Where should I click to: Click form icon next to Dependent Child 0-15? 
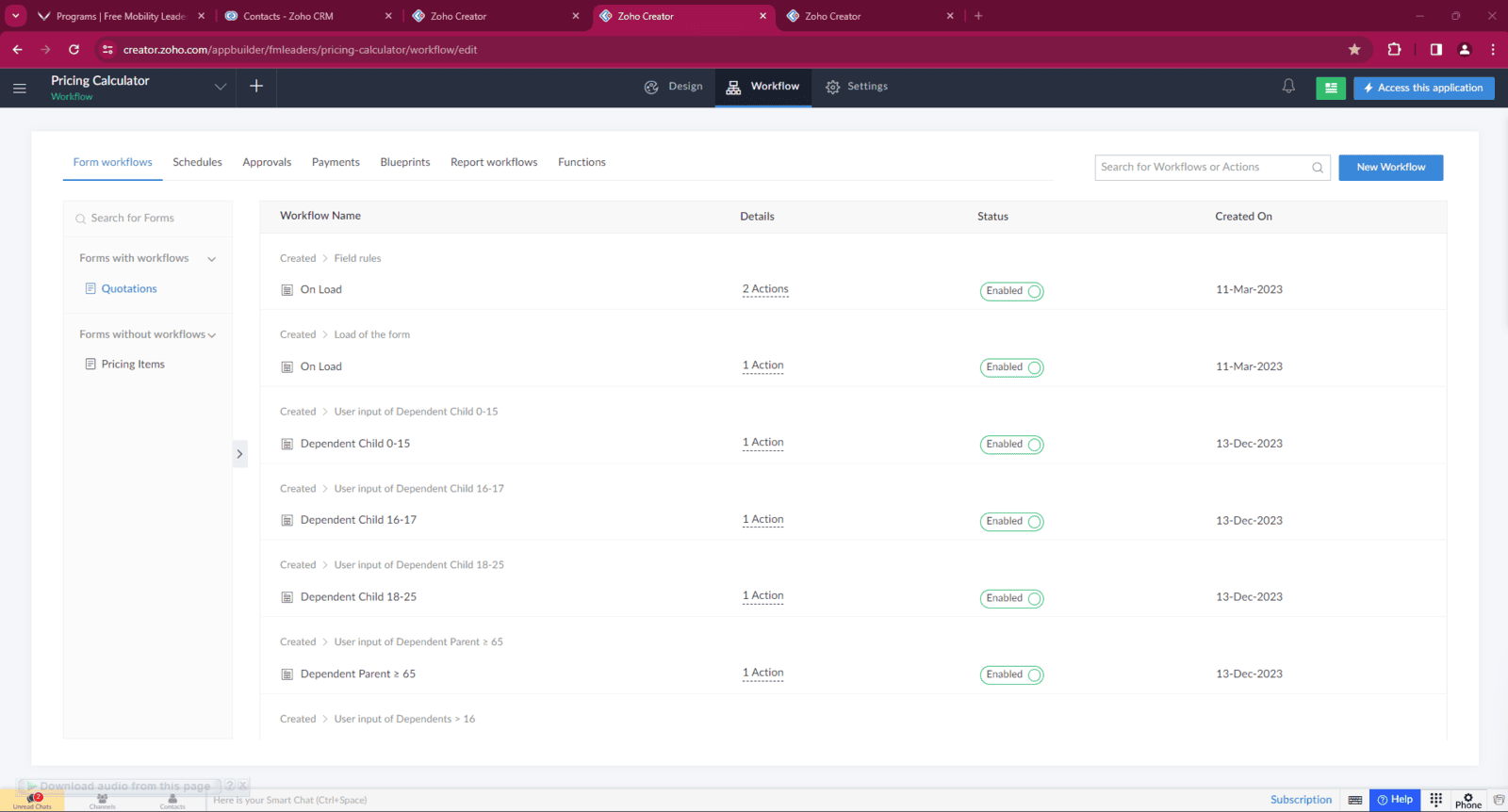coord(287,444)
